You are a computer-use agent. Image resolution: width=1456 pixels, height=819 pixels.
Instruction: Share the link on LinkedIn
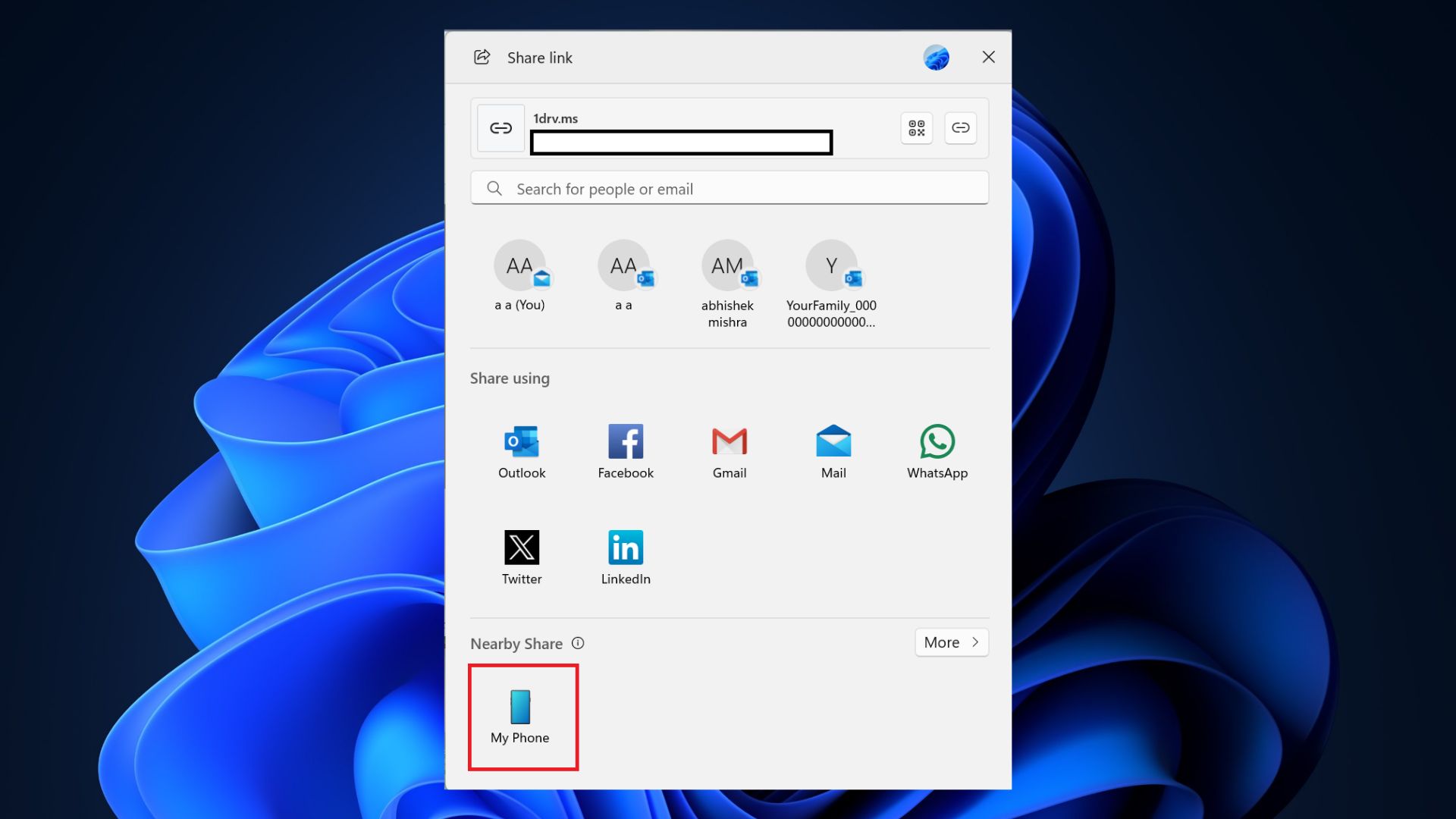[x=626, y=558]
